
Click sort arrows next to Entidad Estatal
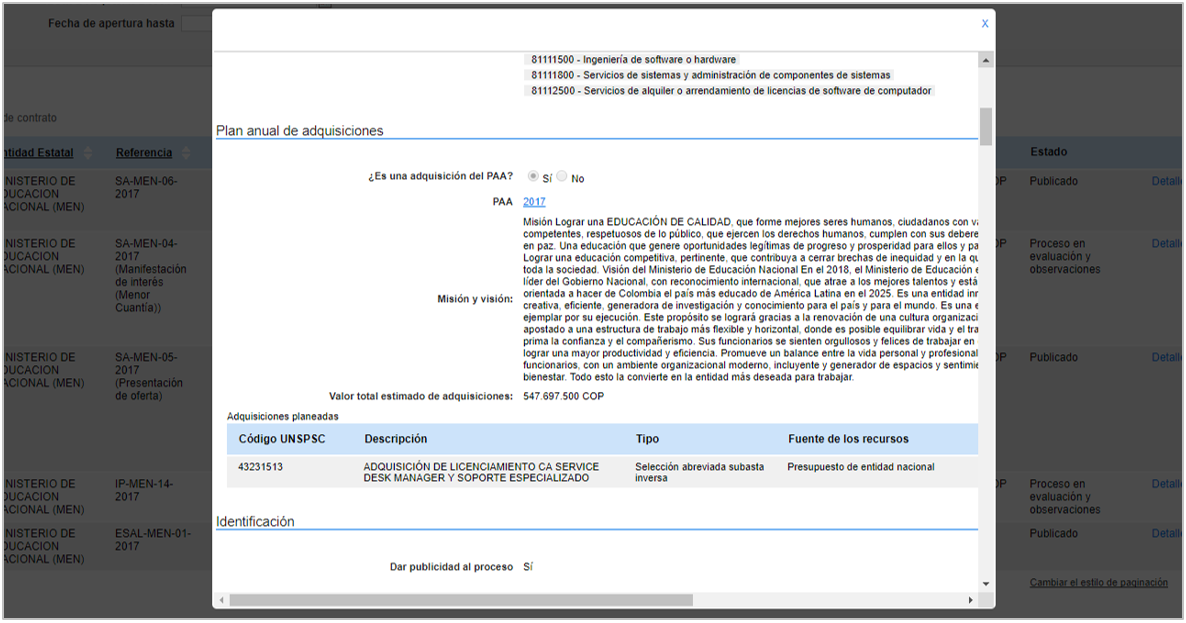click(x=88, y=153)
